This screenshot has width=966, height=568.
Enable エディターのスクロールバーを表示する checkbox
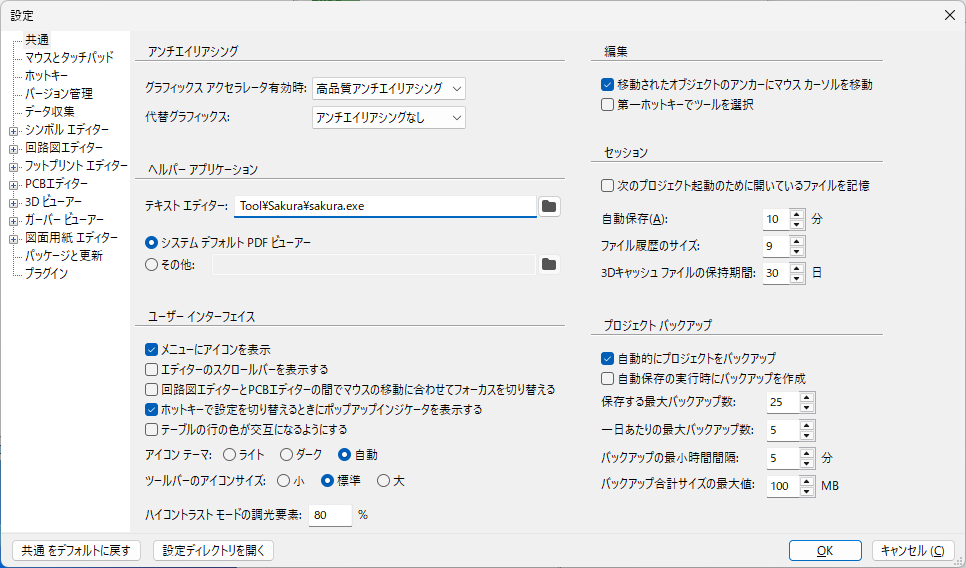coord(152,370)
